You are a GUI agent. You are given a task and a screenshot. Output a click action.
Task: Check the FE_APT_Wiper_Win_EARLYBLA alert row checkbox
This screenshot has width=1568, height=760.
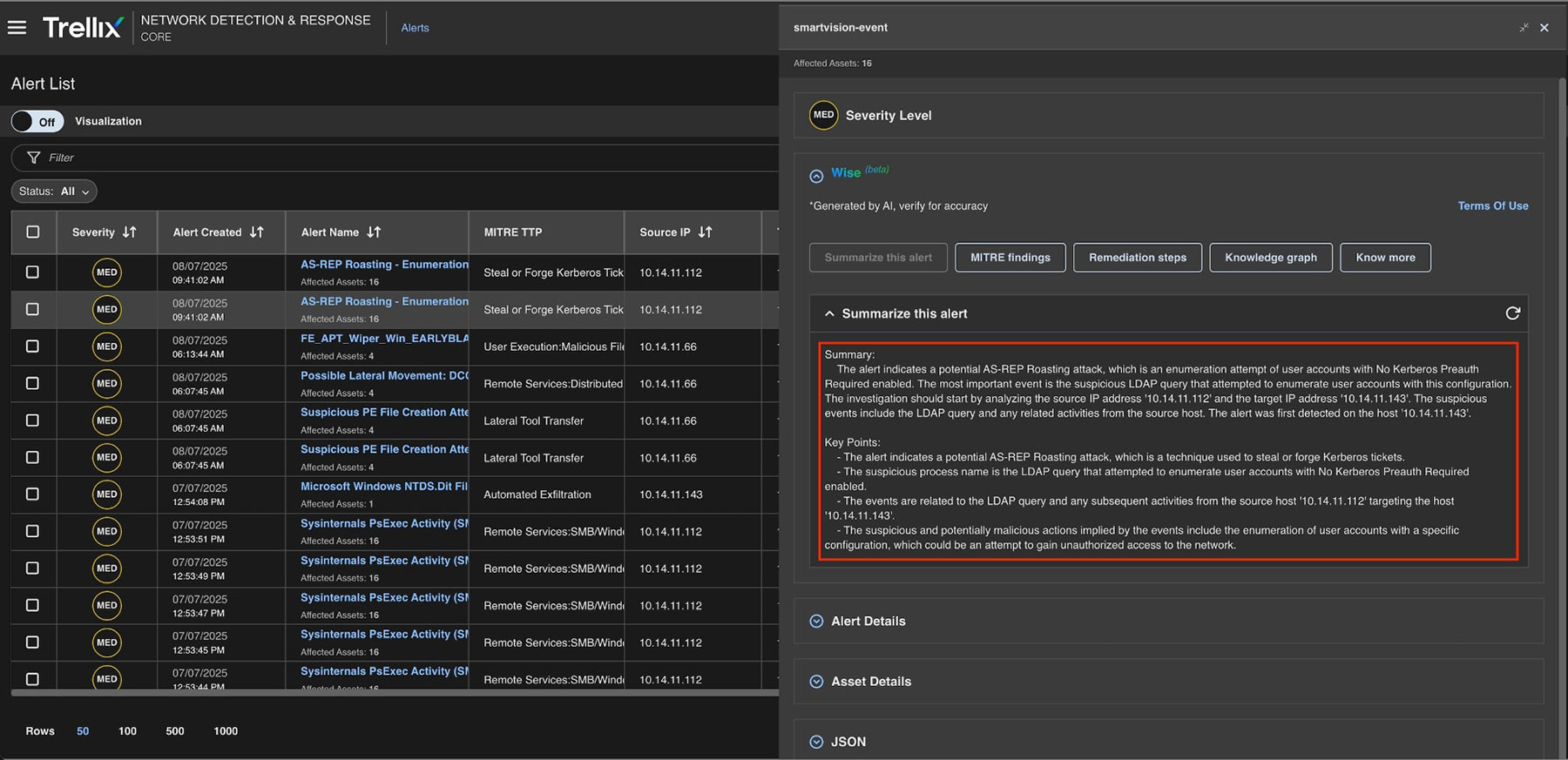coord(33,346)
